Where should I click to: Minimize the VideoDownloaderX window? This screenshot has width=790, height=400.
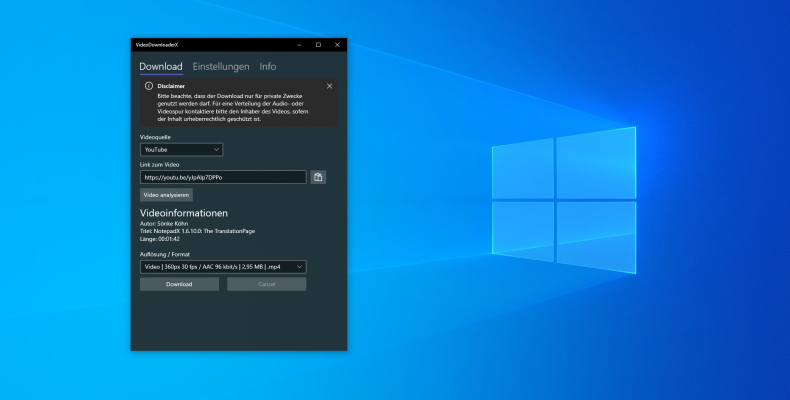299,45
